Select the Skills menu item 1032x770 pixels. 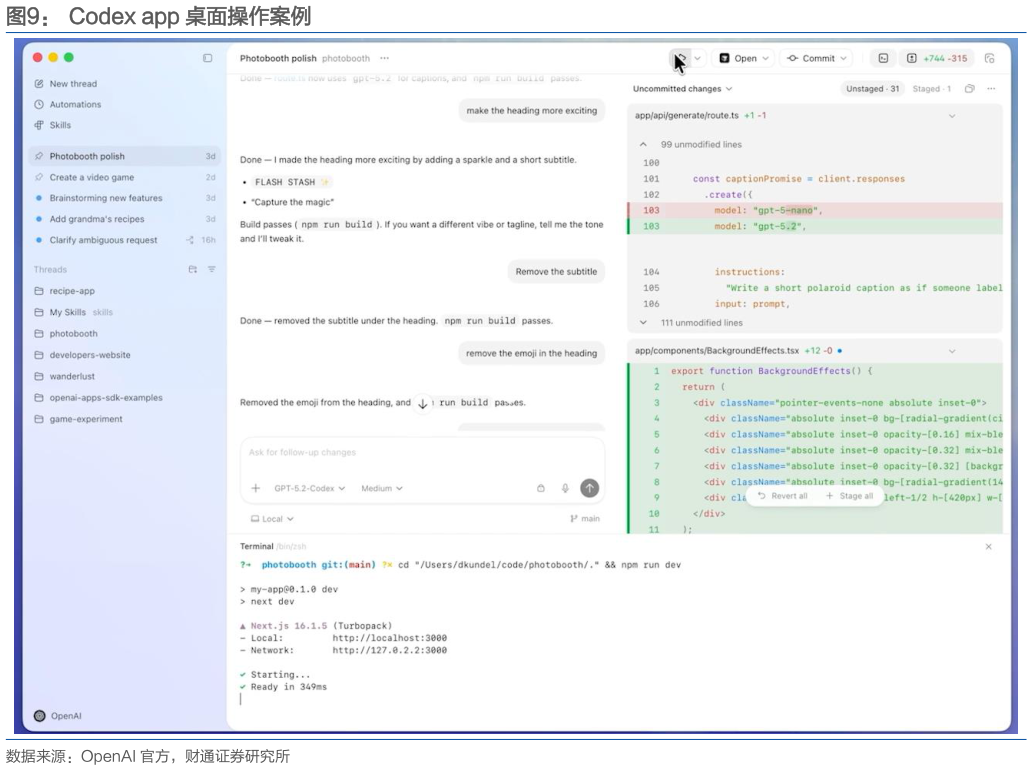(x=60, y=125)
